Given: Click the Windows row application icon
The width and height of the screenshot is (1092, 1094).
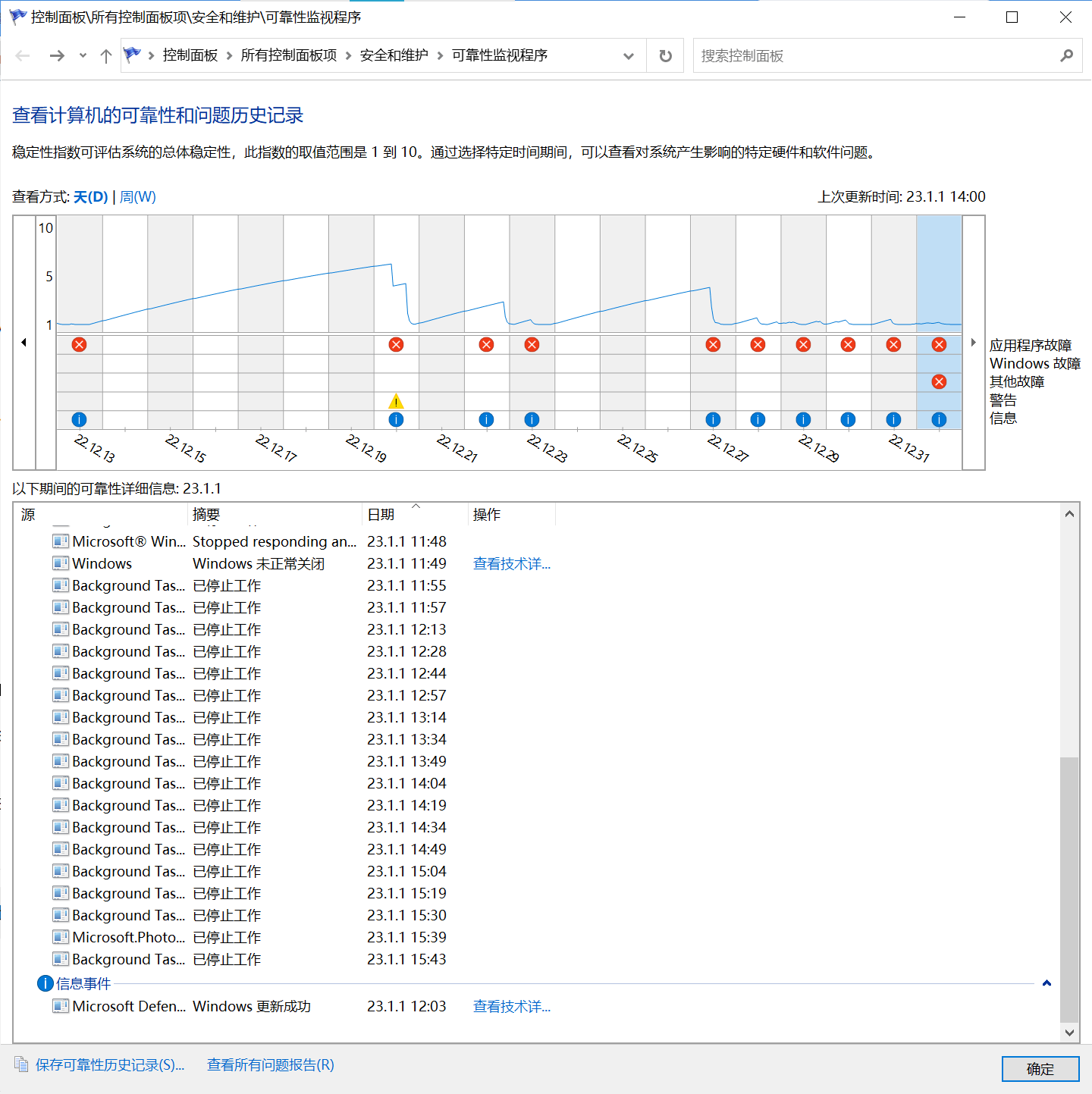Looking at the screenshot, I should tap(61, 563).
